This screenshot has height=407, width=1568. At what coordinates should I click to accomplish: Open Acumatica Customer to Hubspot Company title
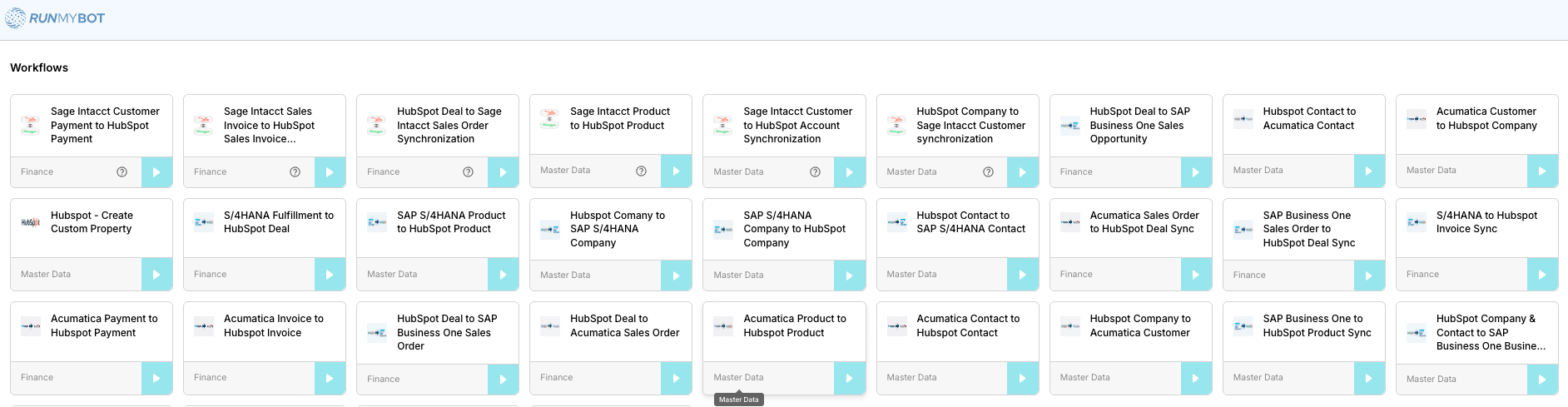coord(1486,118)
